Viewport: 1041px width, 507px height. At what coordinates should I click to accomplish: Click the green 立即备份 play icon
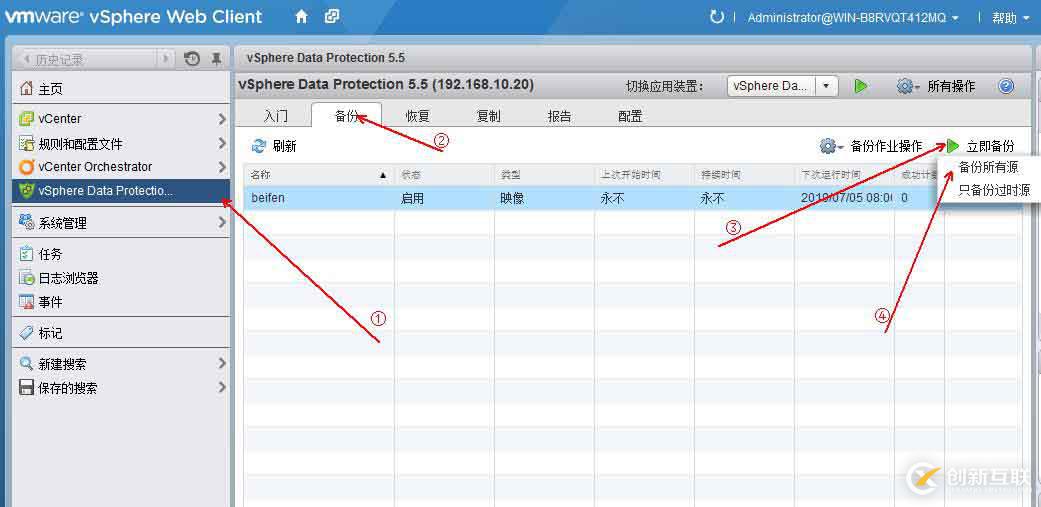[x=953, y=146]
